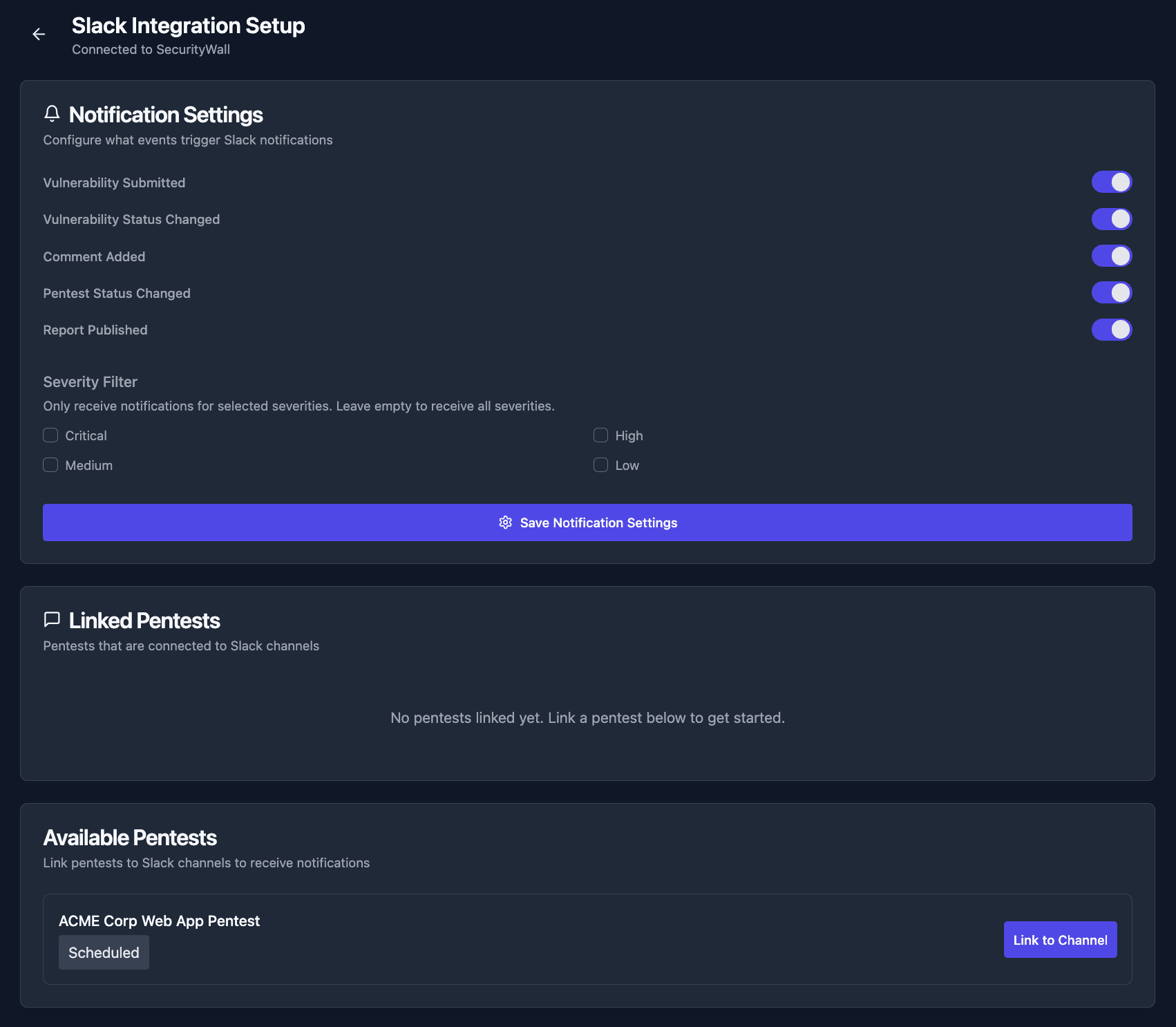Enable the Low severity filter
This screenshot has width=1176, height=1027.
[600, 464]
